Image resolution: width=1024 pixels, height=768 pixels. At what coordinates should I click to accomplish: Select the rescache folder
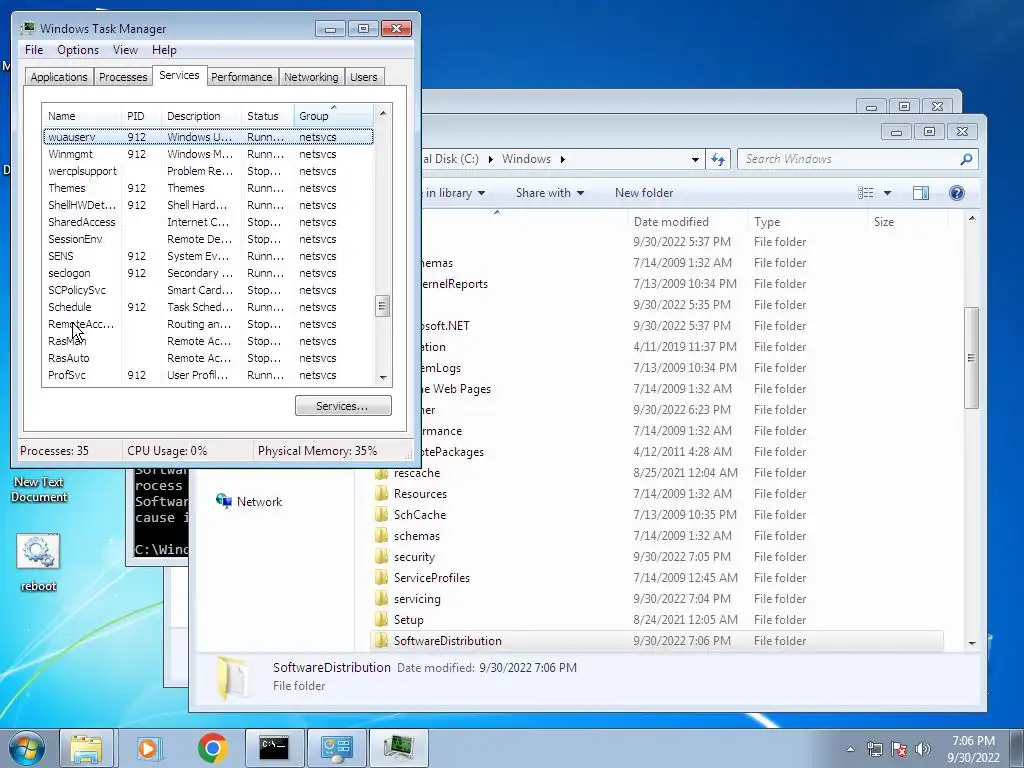417,473
